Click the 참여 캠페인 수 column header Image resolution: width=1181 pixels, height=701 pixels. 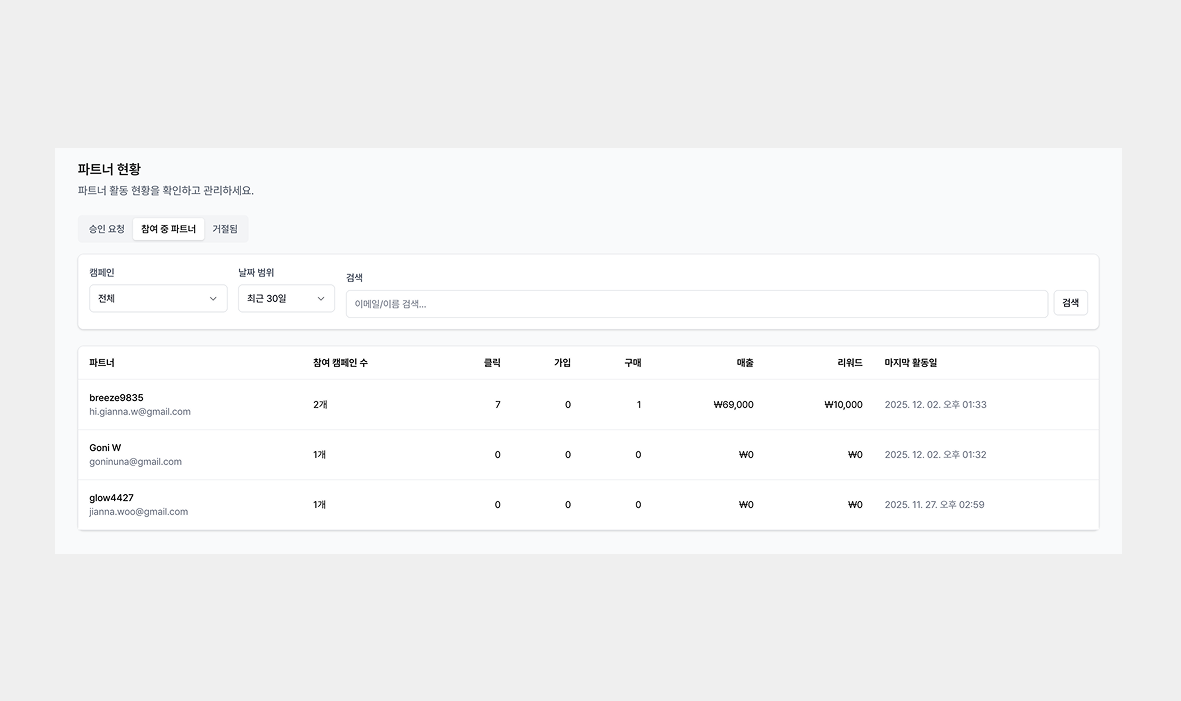(340, 363)
